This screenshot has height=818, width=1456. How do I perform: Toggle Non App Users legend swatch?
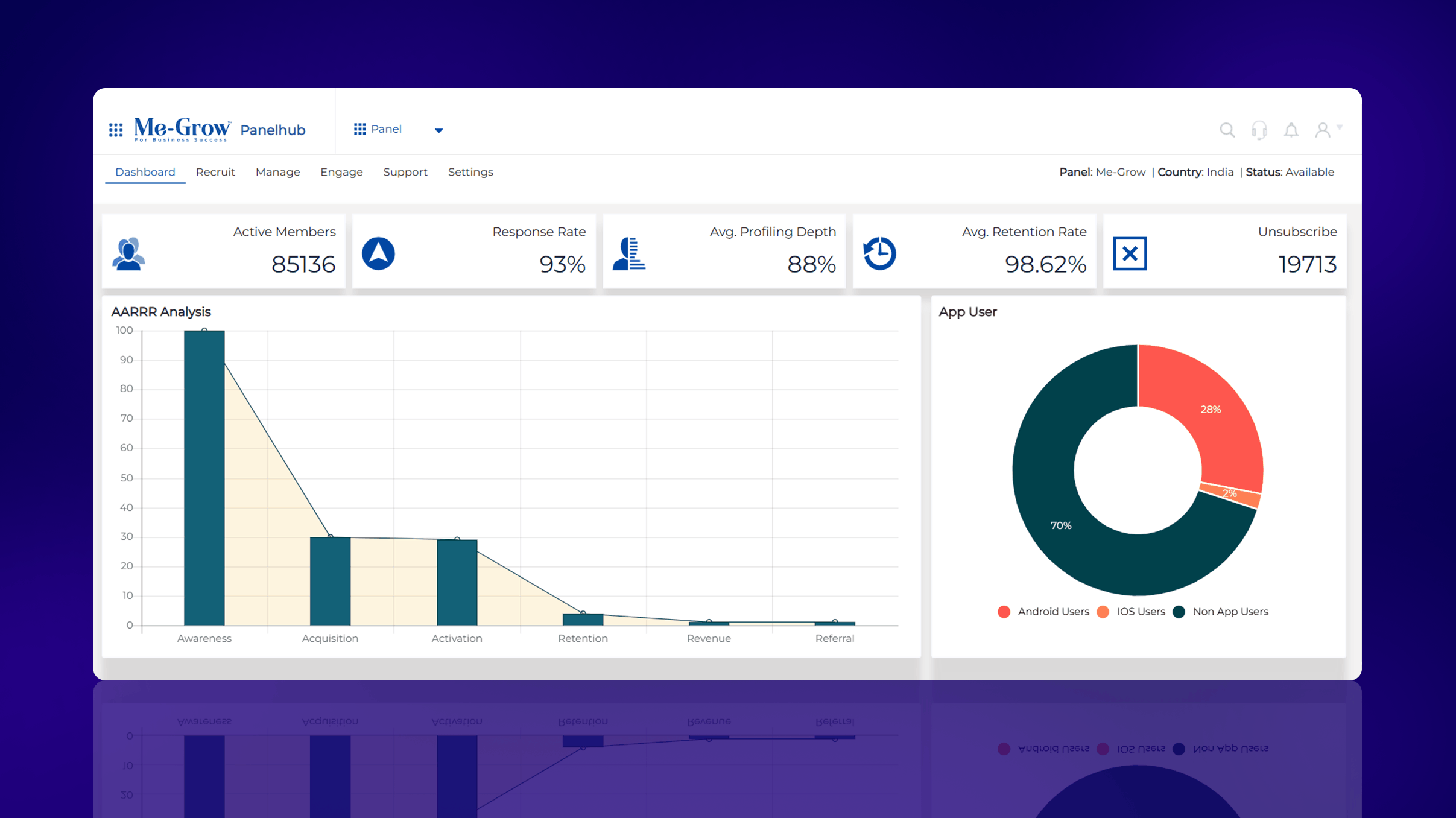1179,612
